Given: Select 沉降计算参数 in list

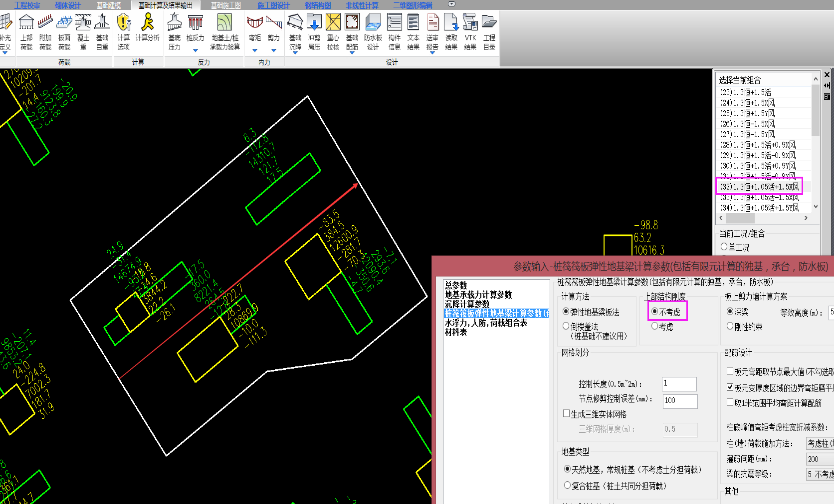Looking at the screenshot, I should point(467,304).
